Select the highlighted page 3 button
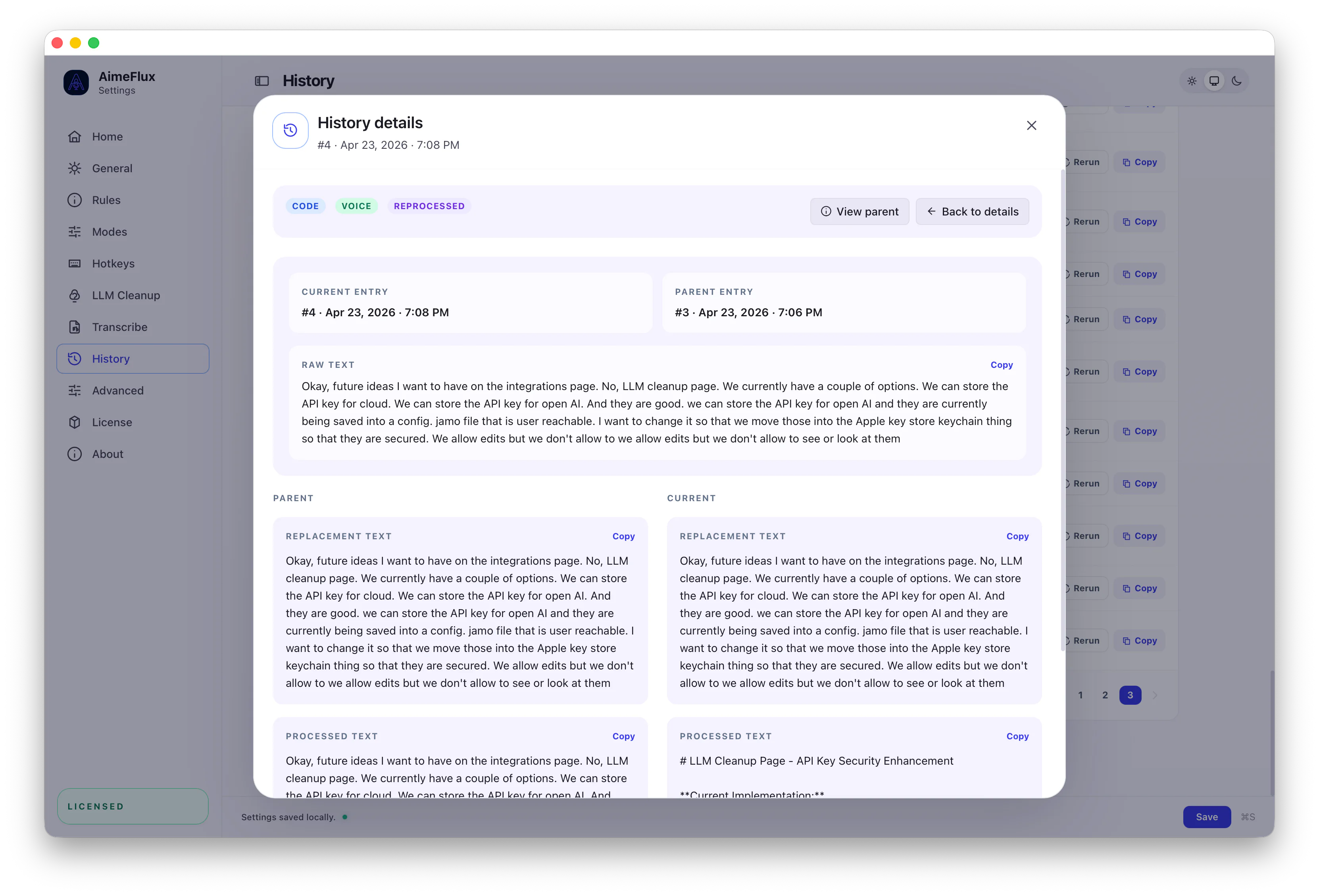The height and width of the screenshot is (896, 1319). (x=1130, y=695)
